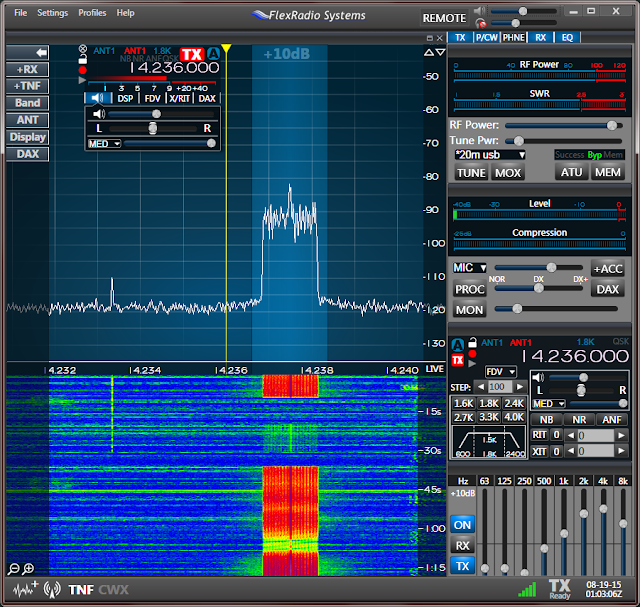
Task: Mute the headphone icon in the title bar
Action: [481, 23]
